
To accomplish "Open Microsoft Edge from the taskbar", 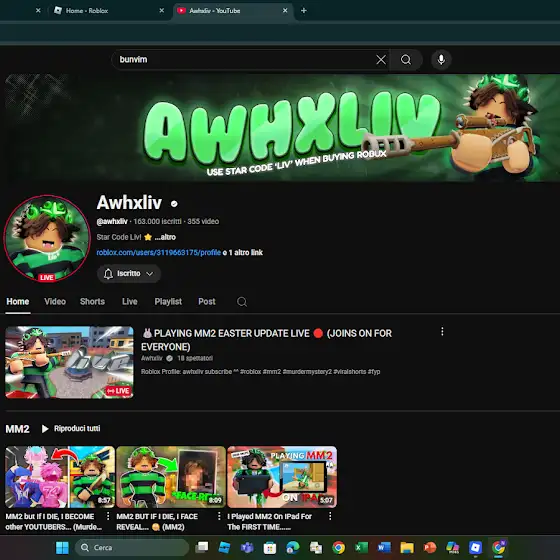I will click(292, 548).
